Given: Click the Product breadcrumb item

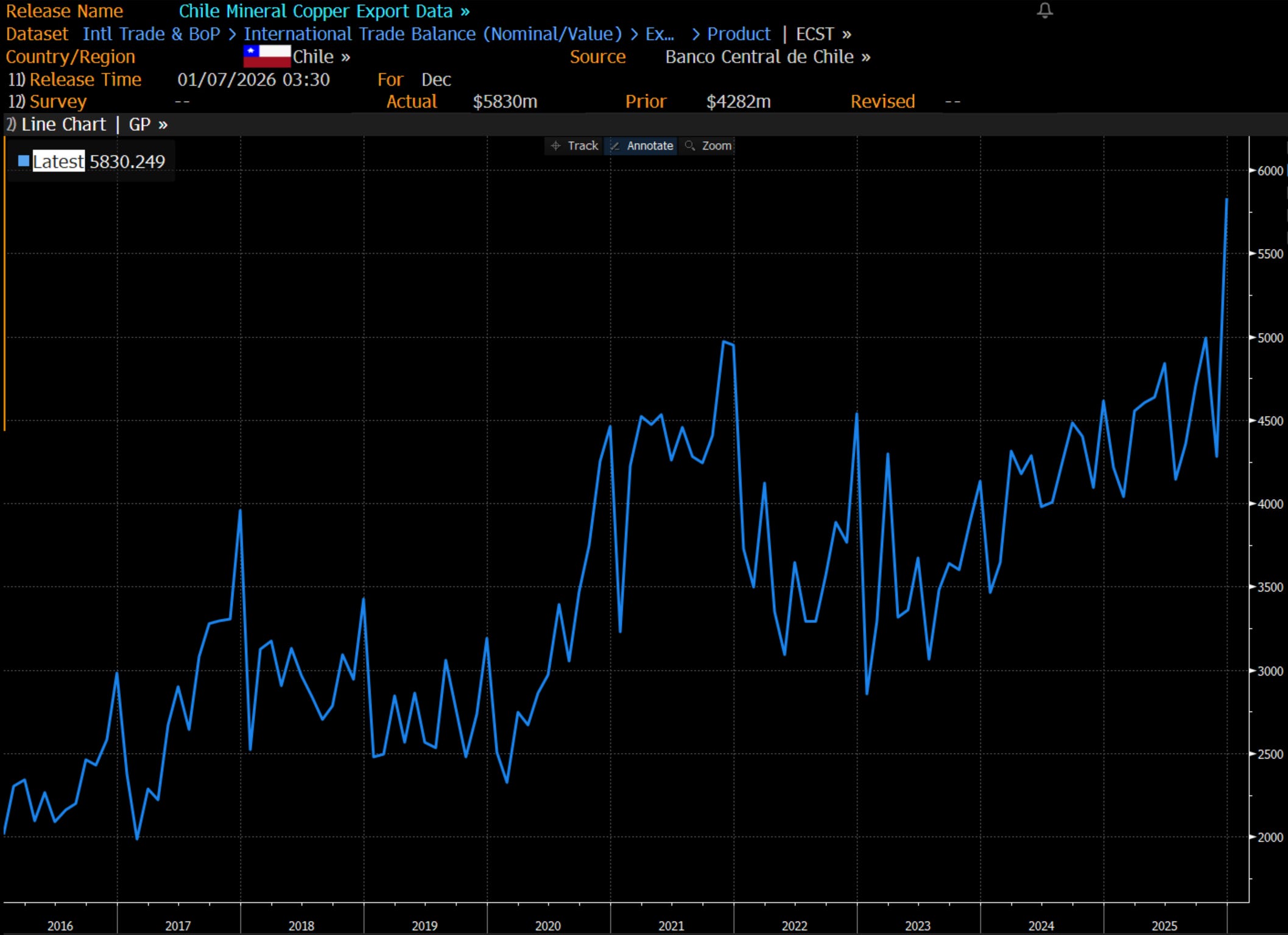Looking at the screenshot, I should (x=738, y=34).
